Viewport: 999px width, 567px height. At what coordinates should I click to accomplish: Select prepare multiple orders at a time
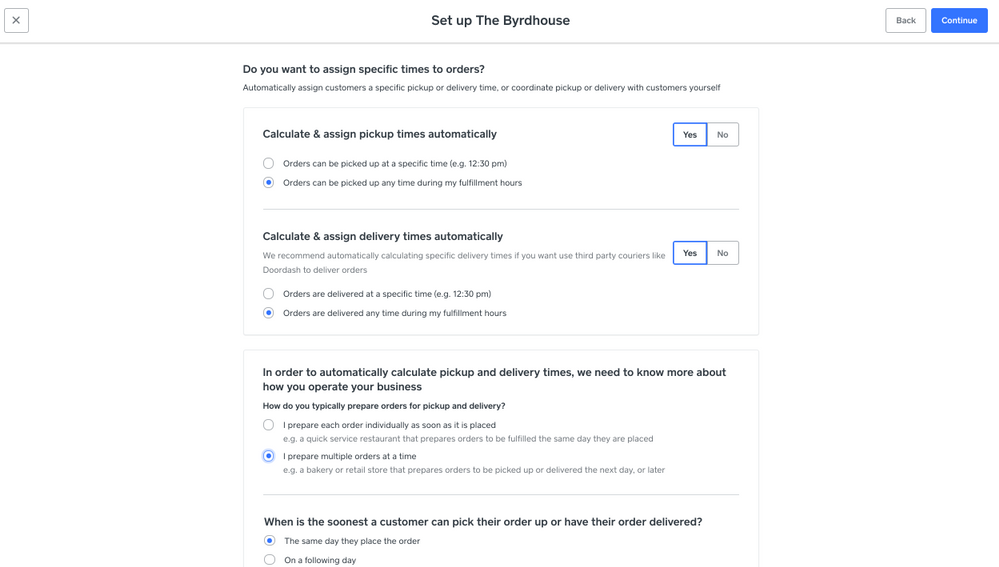(268, 456)
